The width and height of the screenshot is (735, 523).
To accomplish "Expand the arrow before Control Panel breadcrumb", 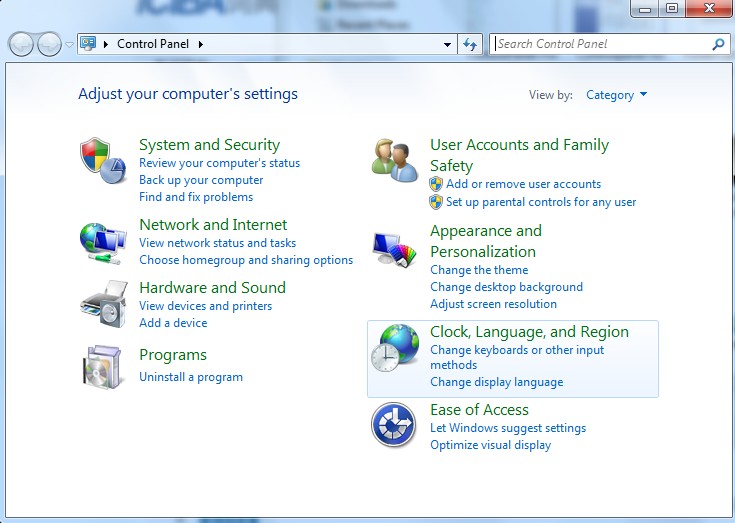I will [x=106, y=45].
